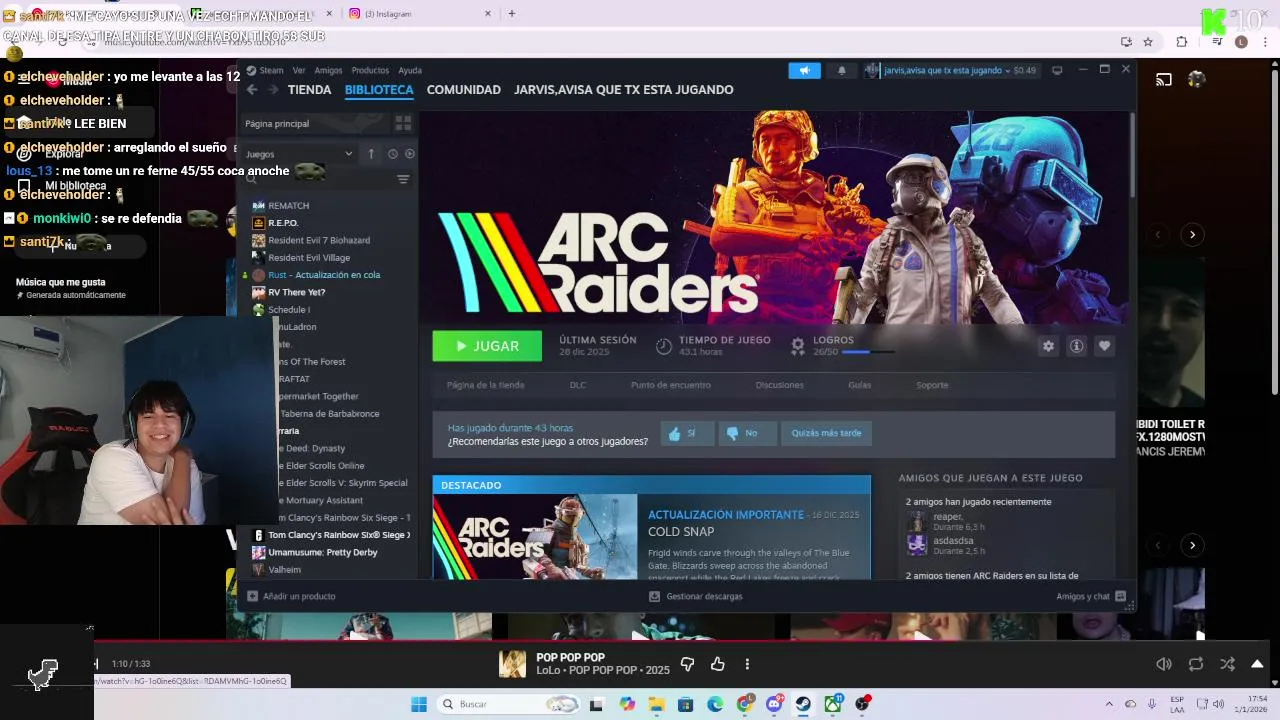Open Discusiones link

click(779, 385)
